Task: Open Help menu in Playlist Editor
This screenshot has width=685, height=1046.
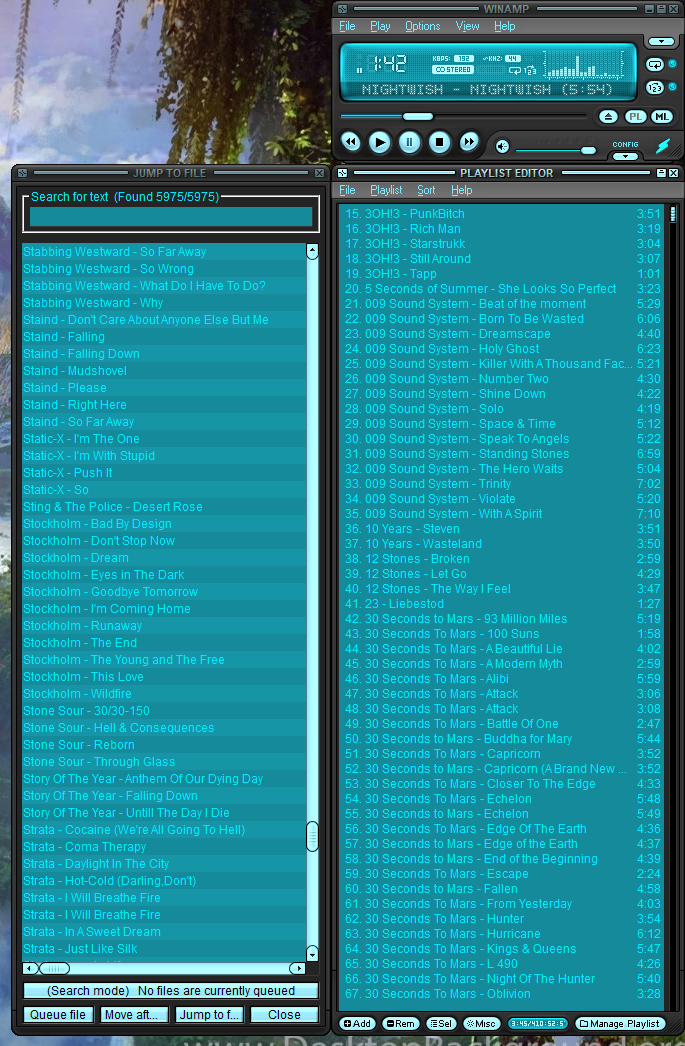Action: point(462,190)
